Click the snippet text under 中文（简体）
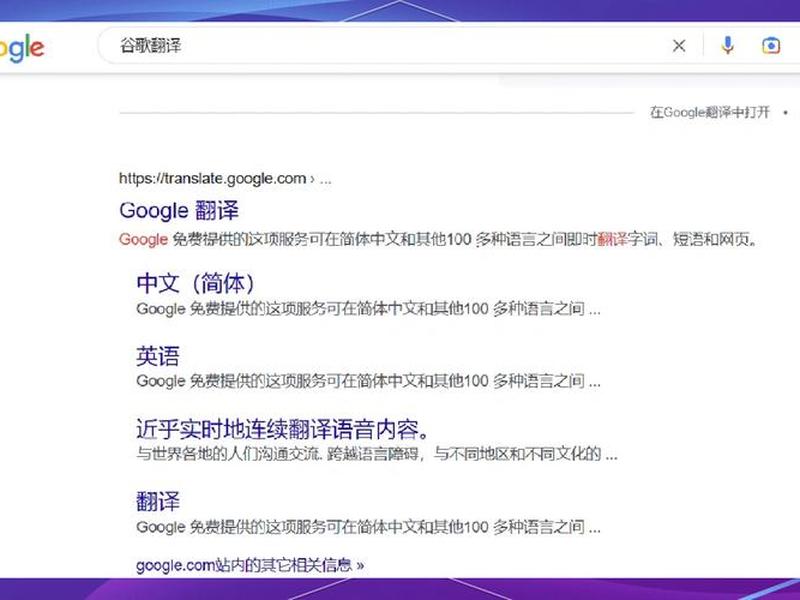The height and width of the screenshot is (600, 800). (x=368, y=309)
